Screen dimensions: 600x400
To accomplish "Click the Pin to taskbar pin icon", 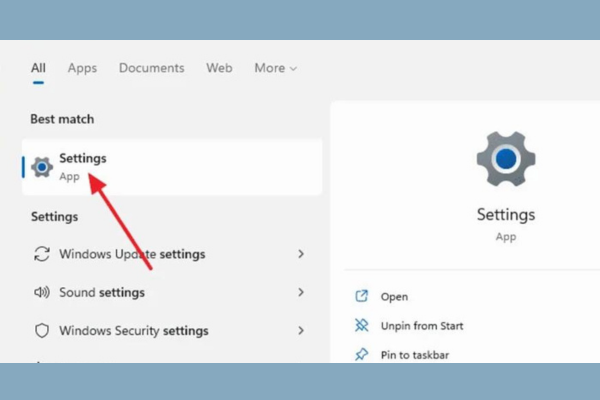I will coord(362,354).
